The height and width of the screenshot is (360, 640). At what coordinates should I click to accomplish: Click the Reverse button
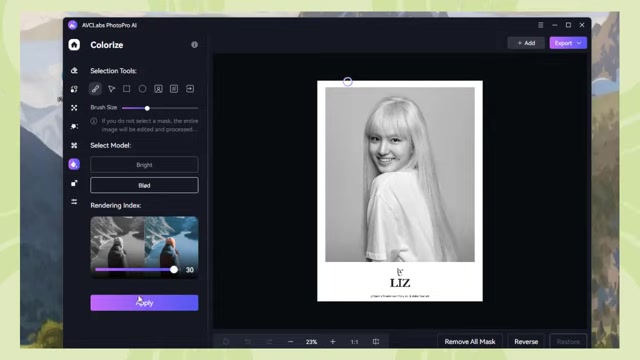click(x=526, y=342)
